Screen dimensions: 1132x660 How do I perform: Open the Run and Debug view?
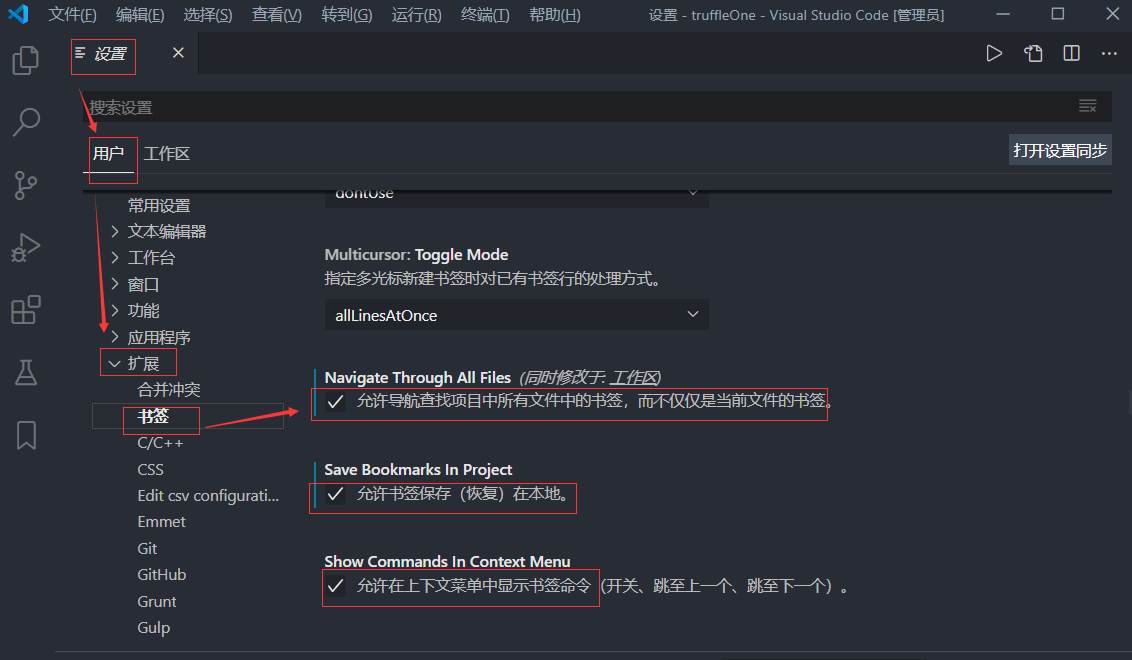26,248
